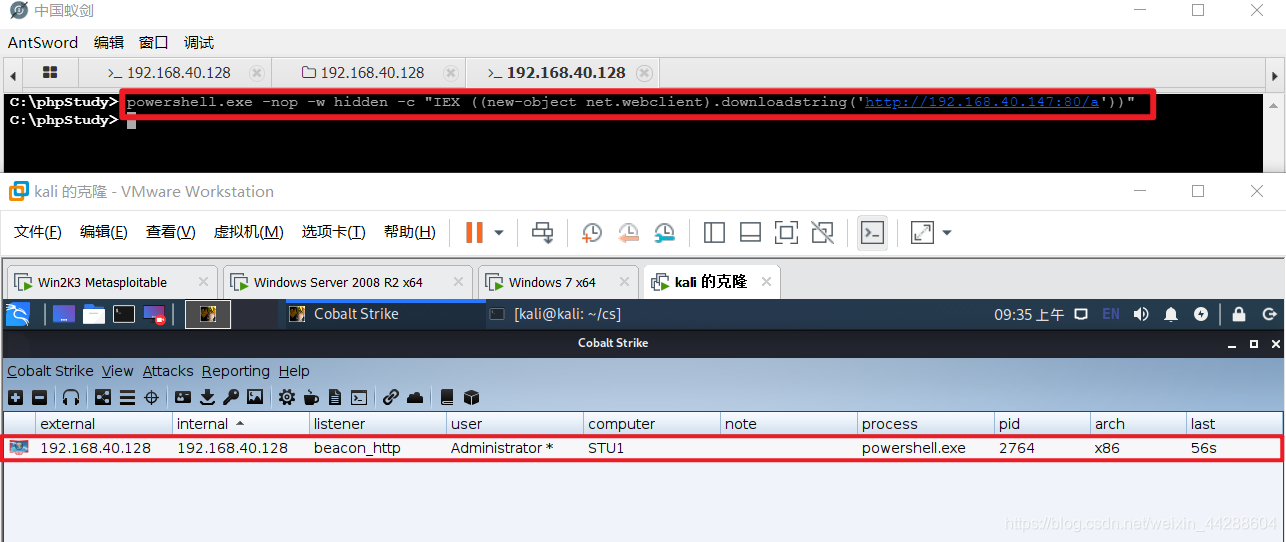Open VMware 虚拟机(M) menu

click(249, 232)
